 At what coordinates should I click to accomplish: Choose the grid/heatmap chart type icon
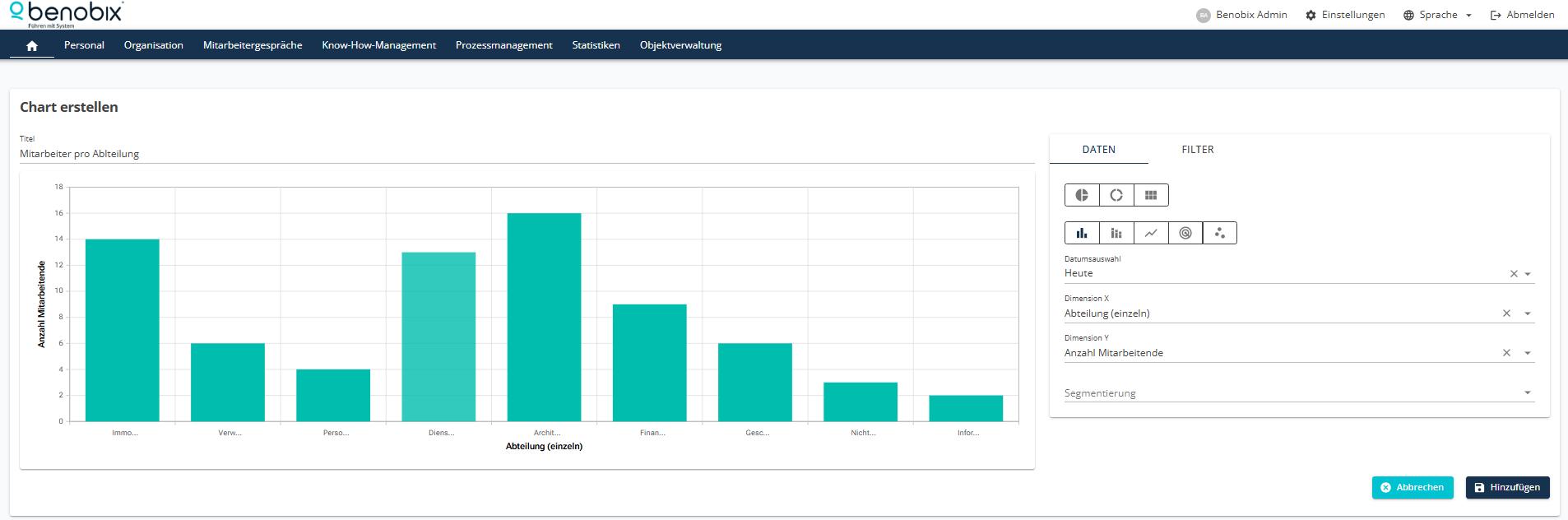pyautogui.click(x=1151, y=195)
